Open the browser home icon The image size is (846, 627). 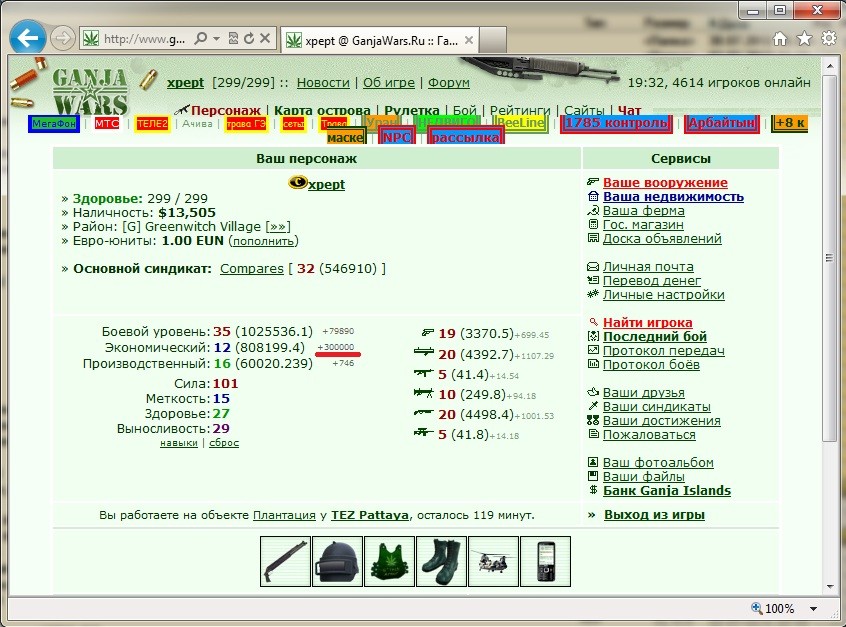[x=780, y=38]
